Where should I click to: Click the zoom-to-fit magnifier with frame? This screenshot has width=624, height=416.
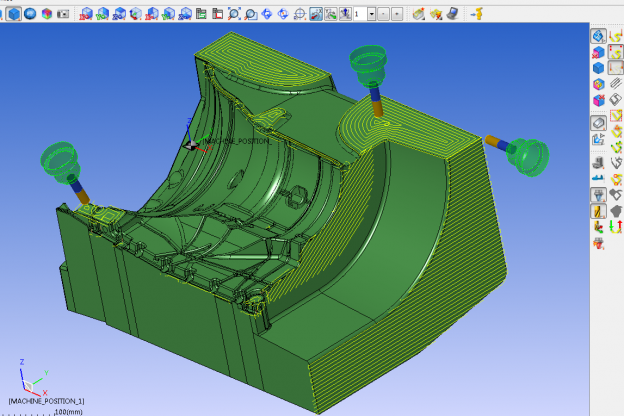pos(234,14)
